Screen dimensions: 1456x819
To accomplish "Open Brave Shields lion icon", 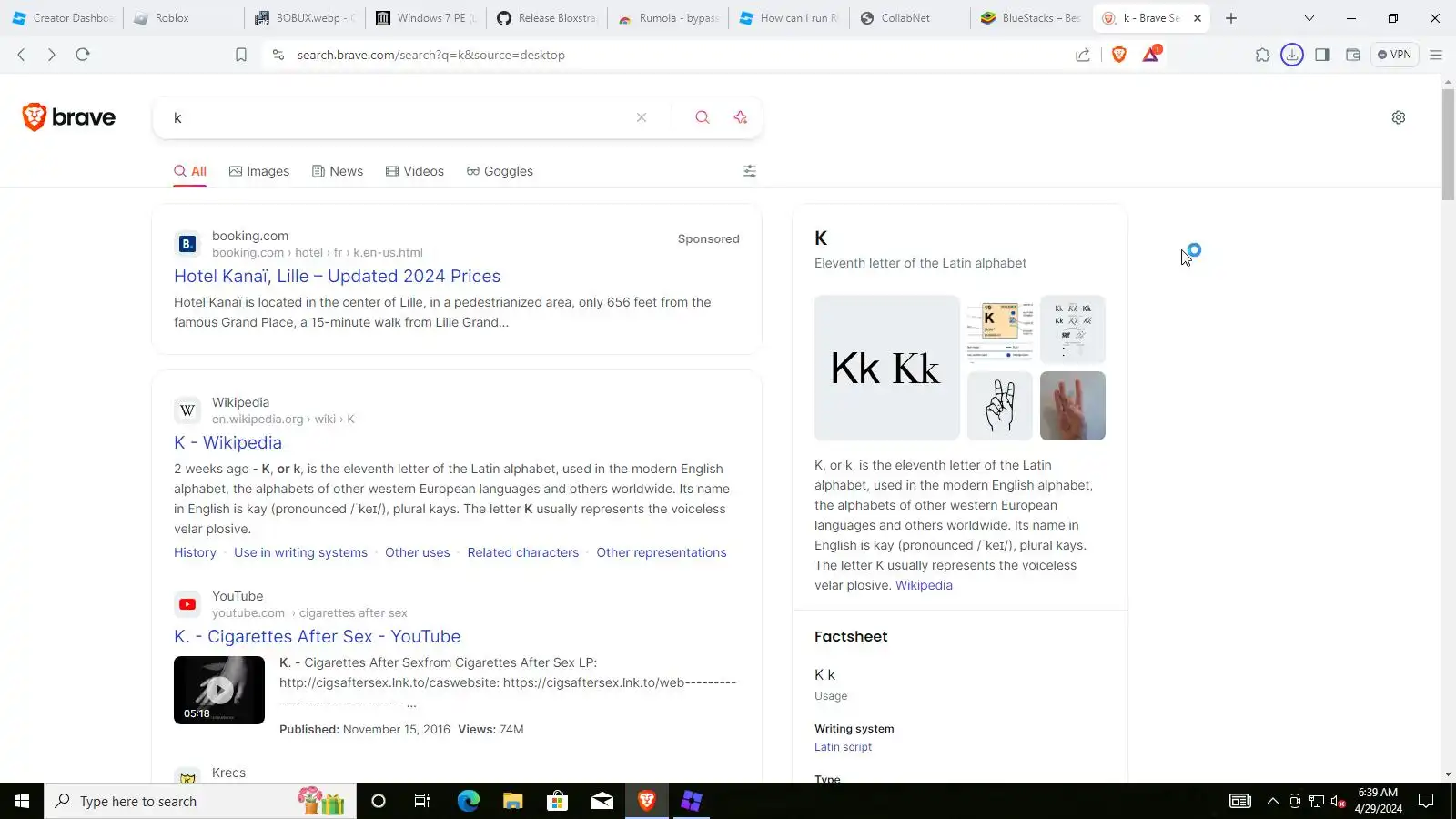I will 1119,55.
